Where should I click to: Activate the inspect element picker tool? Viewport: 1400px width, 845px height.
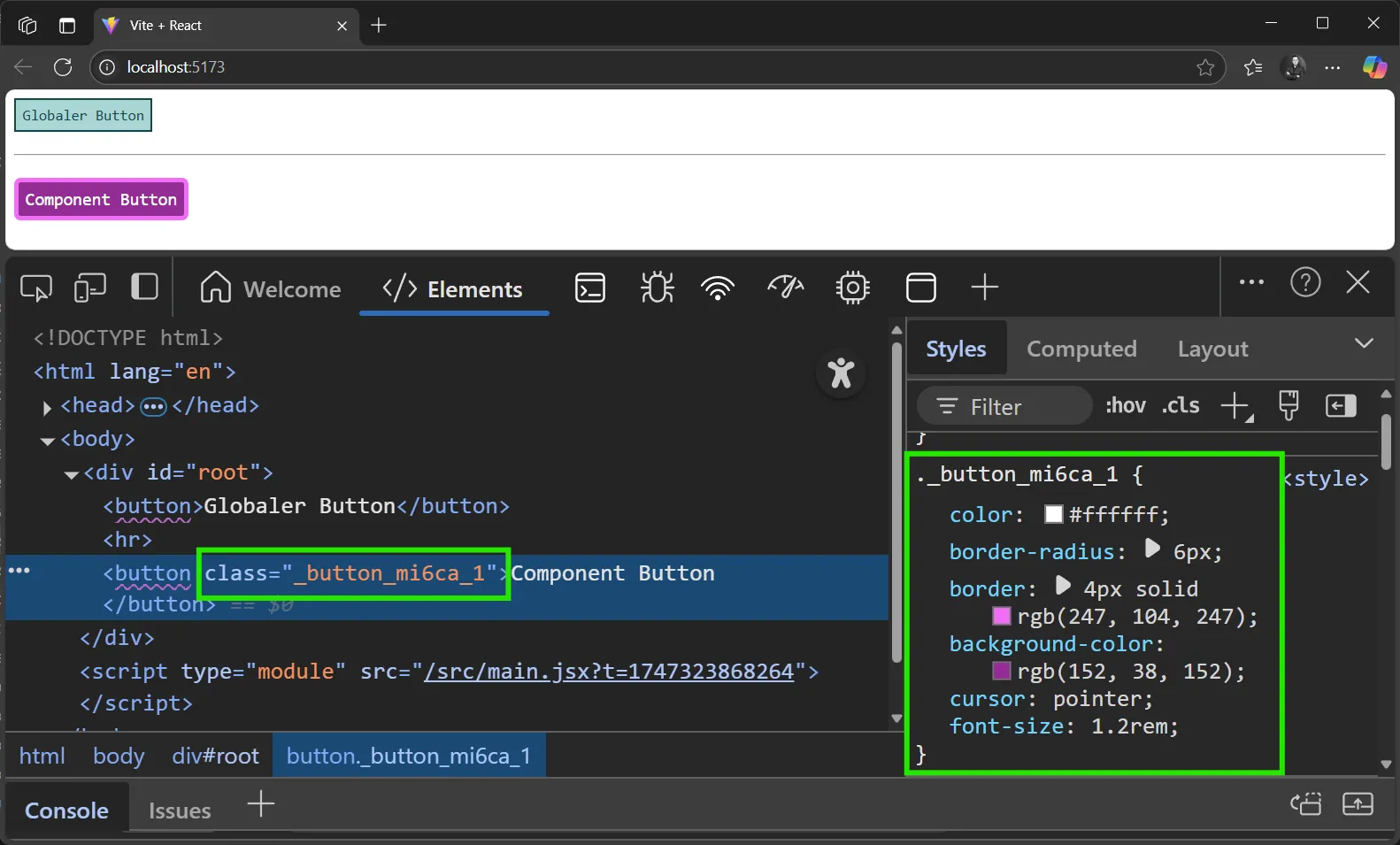point(36,288)
